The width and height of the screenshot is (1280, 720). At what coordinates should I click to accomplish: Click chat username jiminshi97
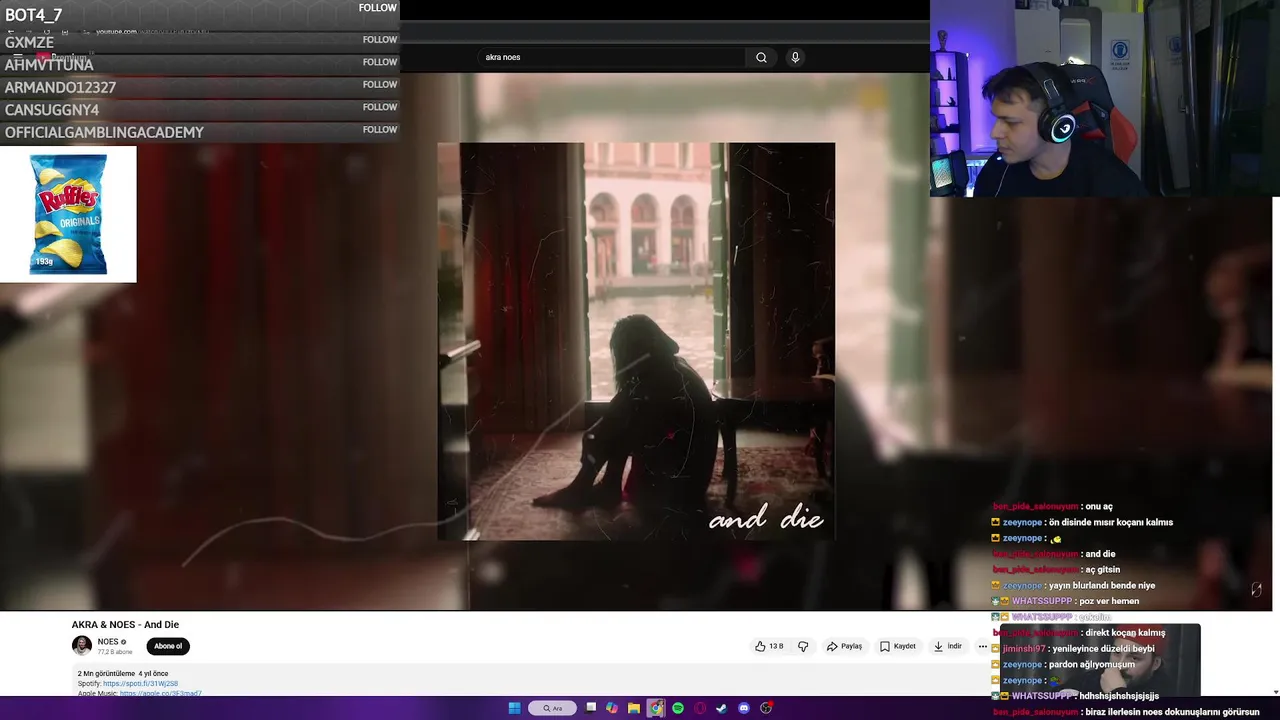pos(1024,649)
